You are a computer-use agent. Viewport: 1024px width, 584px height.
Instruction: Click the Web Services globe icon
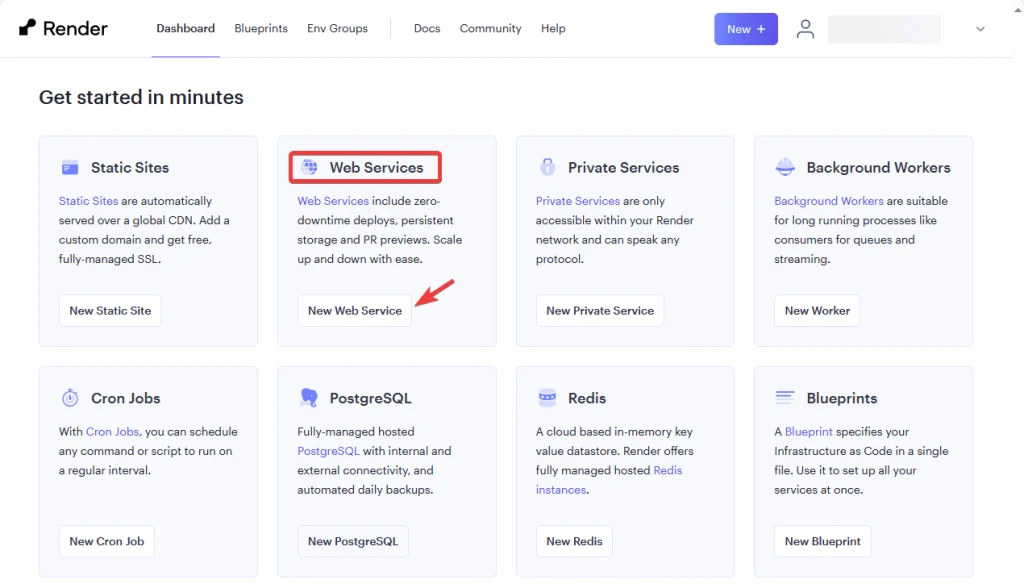coord(309,167)
